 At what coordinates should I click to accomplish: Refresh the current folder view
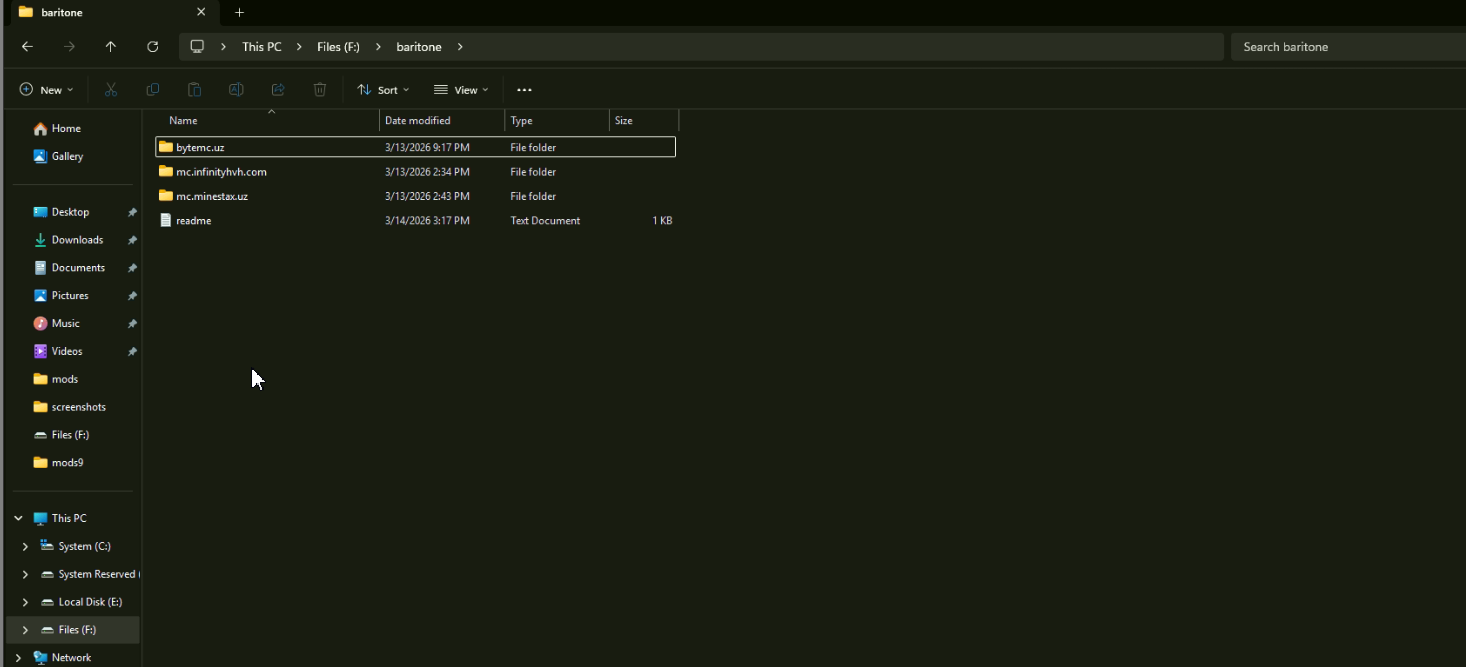pos(153,47)
